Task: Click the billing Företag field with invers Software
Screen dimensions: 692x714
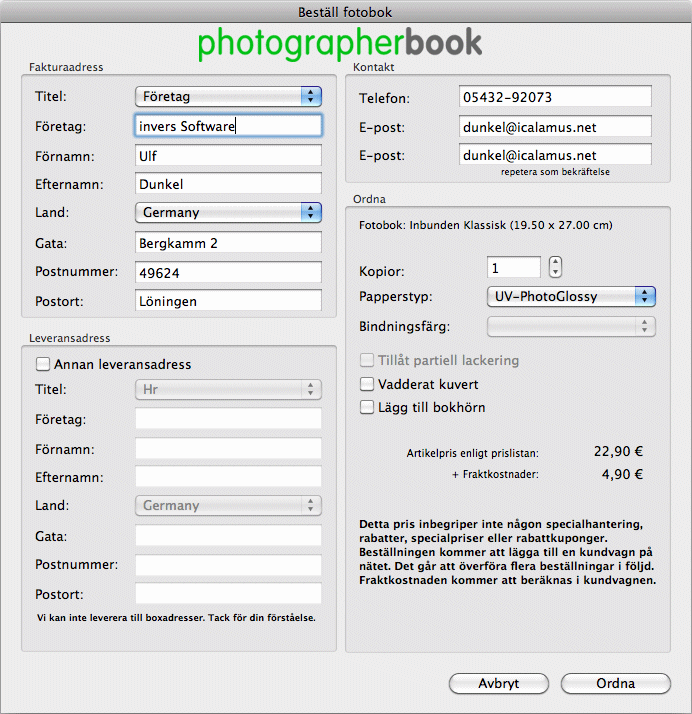Action: coord(228,126)
